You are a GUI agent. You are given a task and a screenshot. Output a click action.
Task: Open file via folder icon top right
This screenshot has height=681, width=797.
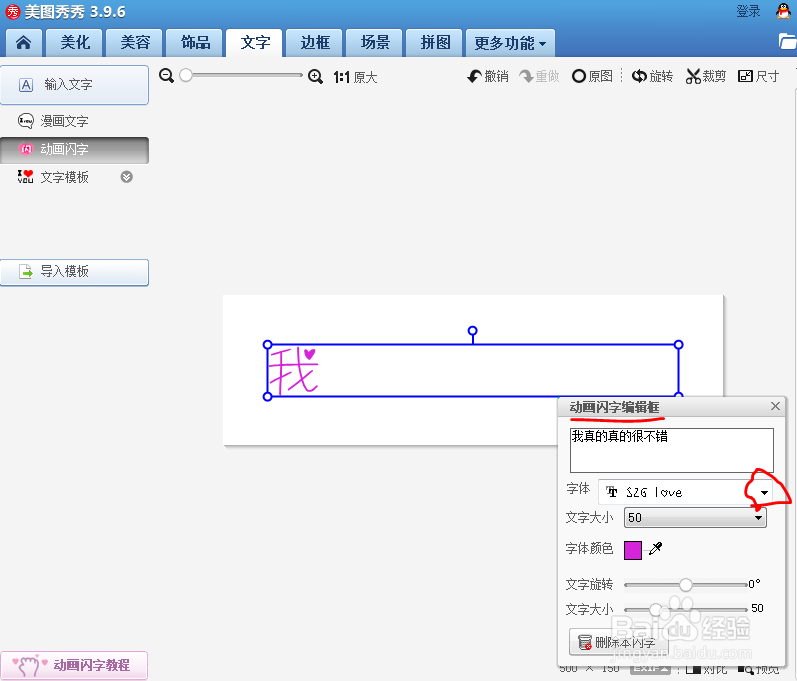(787, 42)
